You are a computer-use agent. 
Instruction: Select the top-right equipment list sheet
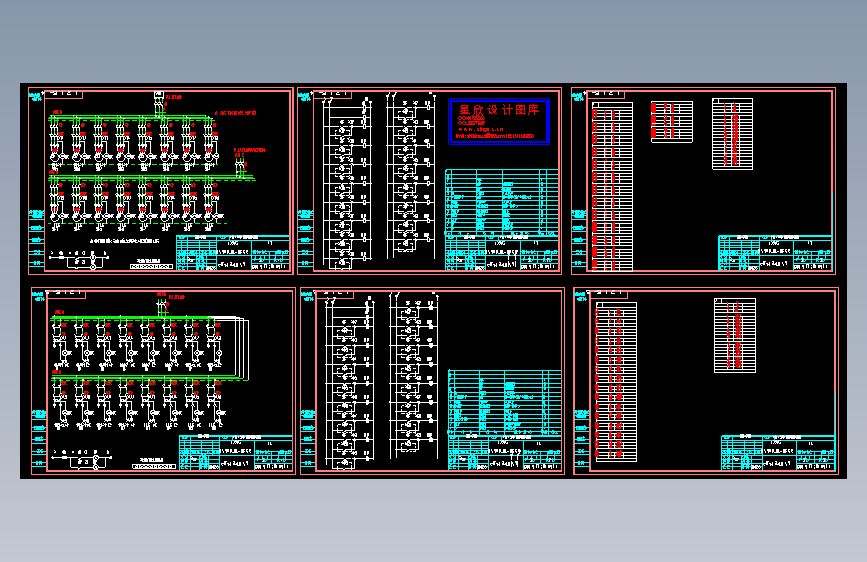pyautogui.click(x=703, y=181)
